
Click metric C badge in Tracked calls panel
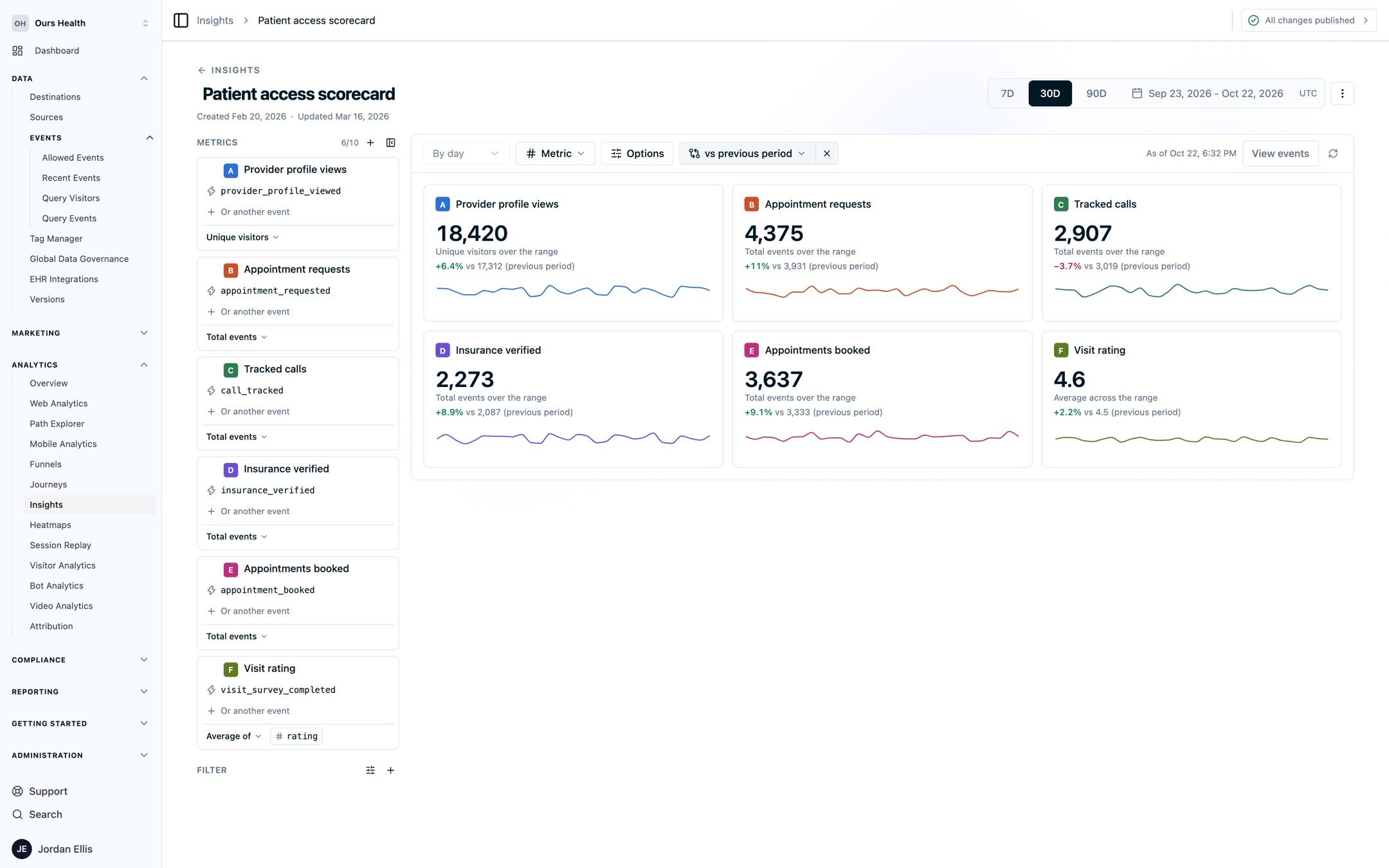(231, 370)
